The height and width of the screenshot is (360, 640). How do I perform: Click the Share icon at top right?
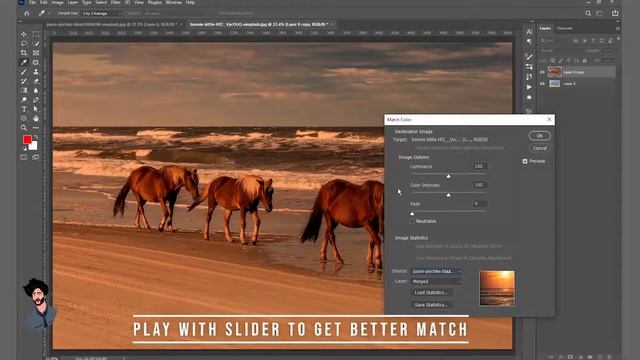coord(615,13)
